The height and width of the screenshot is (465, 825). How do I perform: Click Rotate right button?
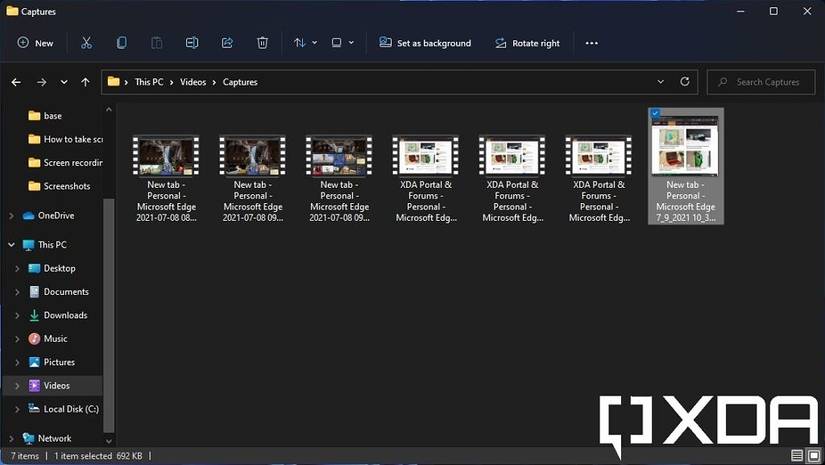(527, 43)
